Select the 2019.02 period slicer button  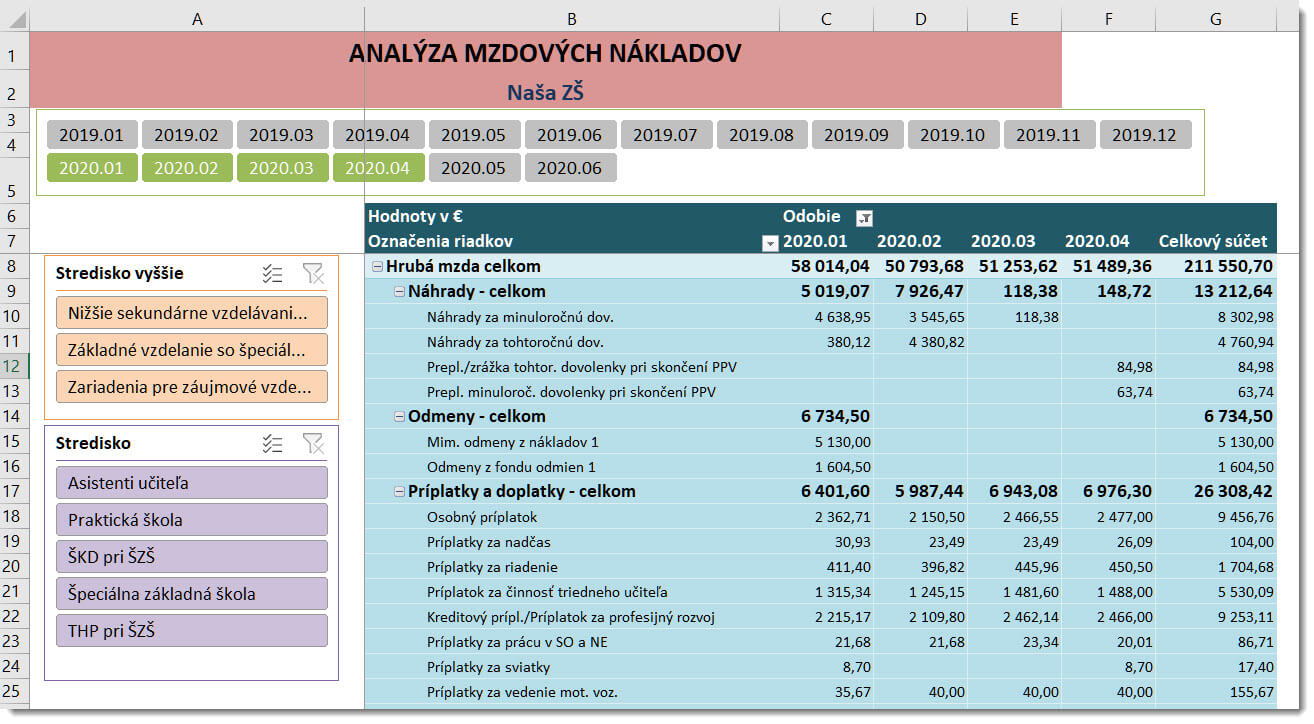point(187,135)
